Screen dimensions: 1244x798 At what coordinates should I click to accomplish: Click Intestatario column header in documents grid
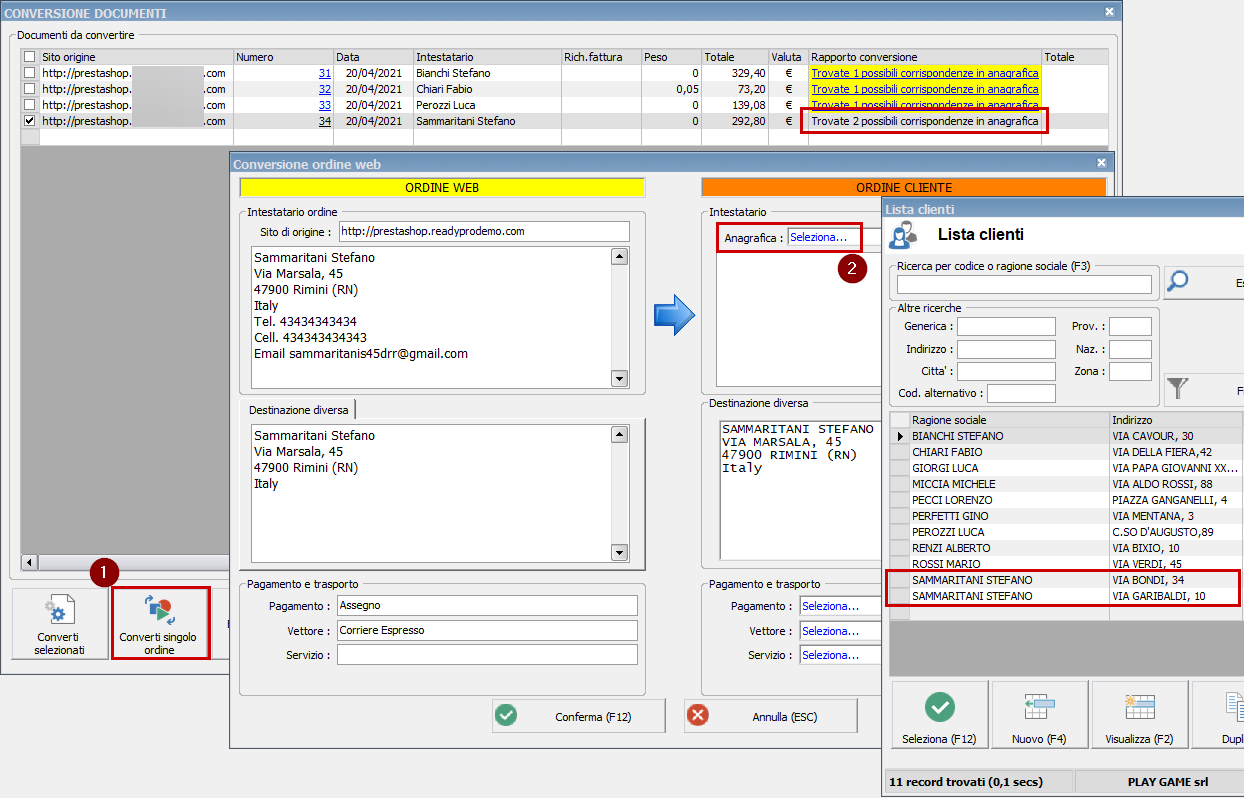487,57
